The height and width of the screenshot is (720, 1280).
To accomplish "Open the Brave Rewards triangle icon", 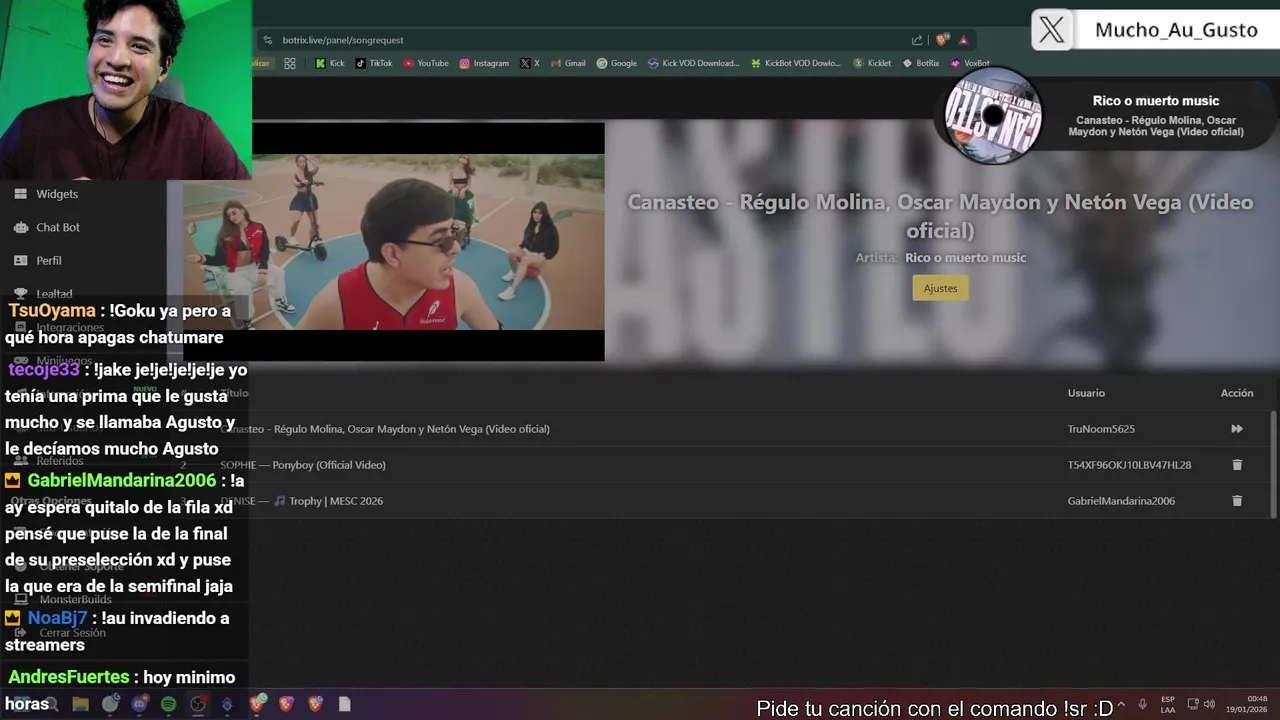I will point(964,40).
